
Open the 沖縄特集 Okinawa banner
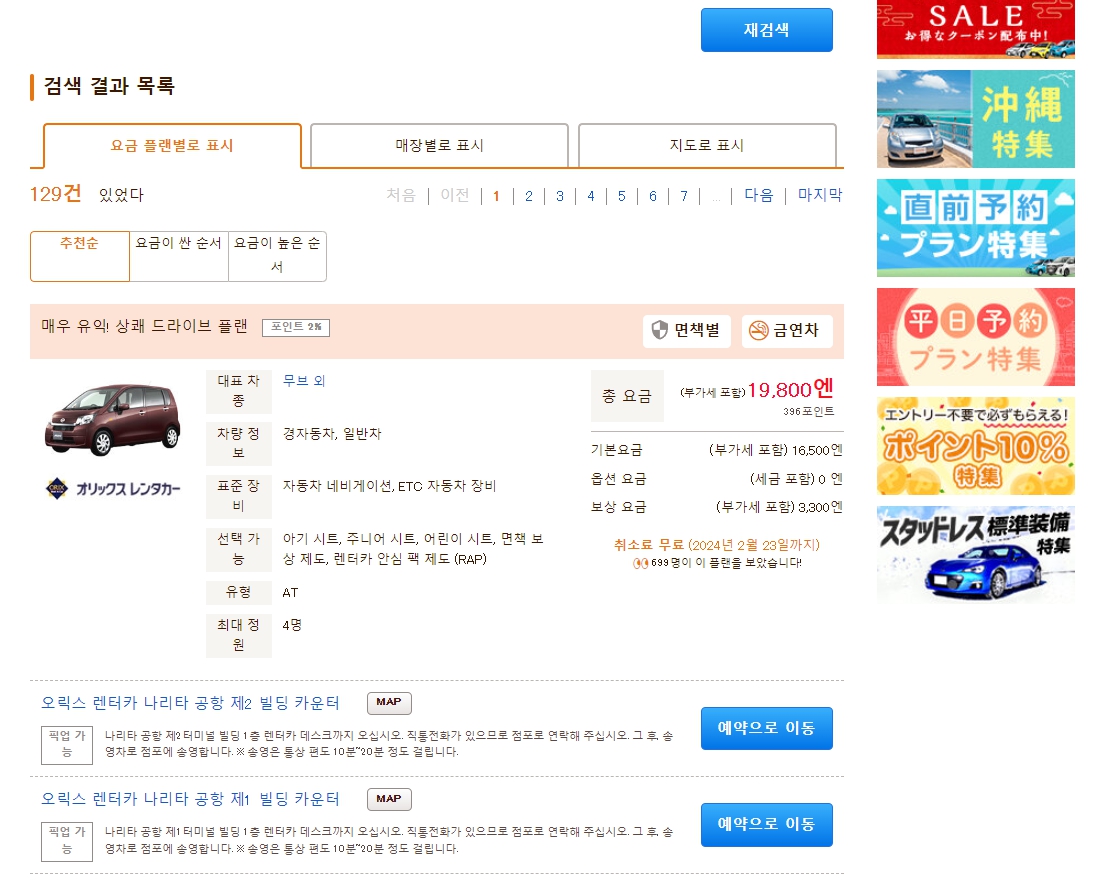pyautogui.click(x=975, y=119)
